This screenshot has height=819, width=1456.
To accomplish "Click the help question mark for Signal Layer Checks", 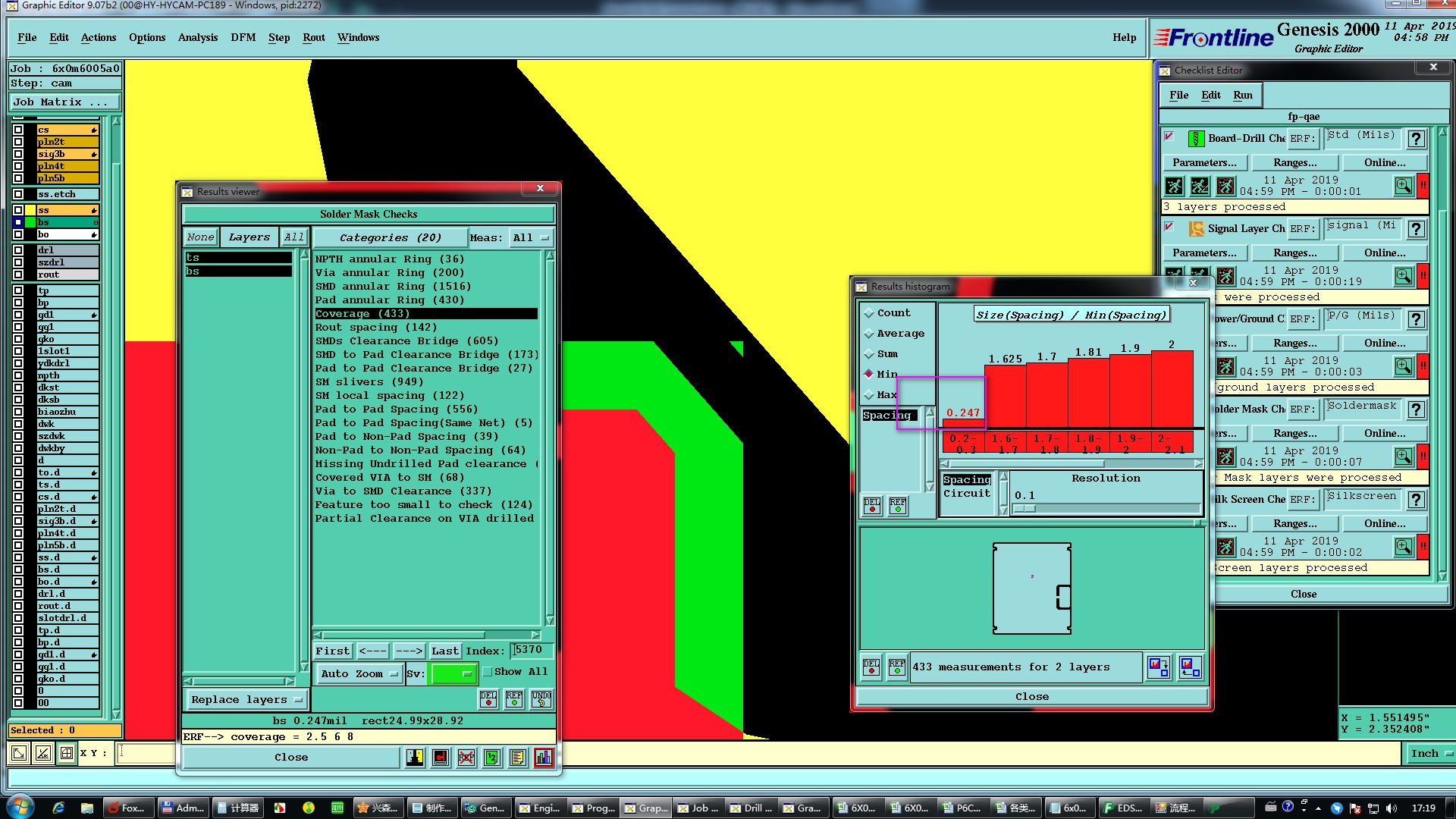I will coord(1415,229).
